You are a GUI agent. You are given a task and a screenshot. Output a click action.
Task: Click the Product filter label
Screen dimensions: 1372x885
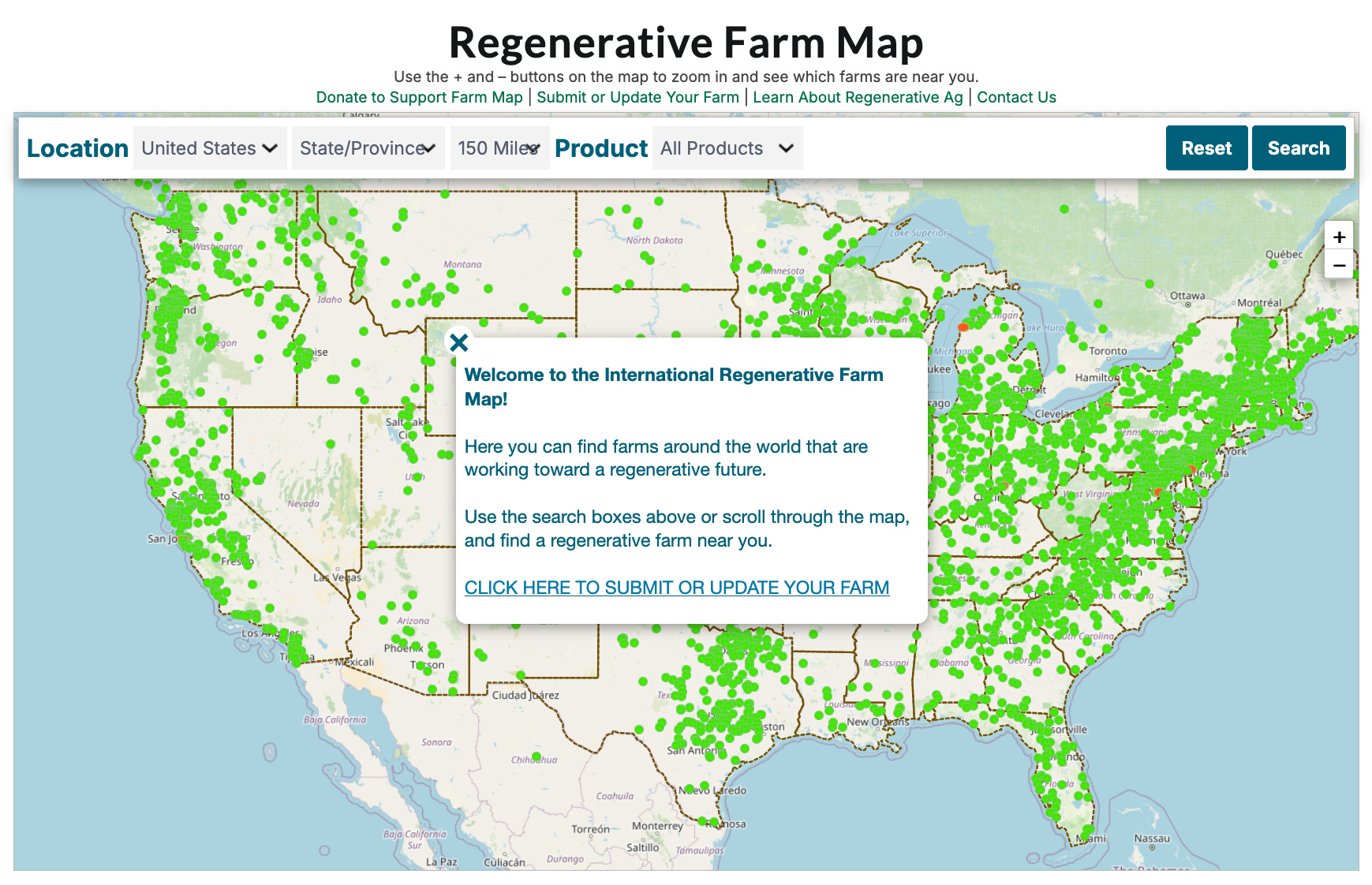[601, 148]
